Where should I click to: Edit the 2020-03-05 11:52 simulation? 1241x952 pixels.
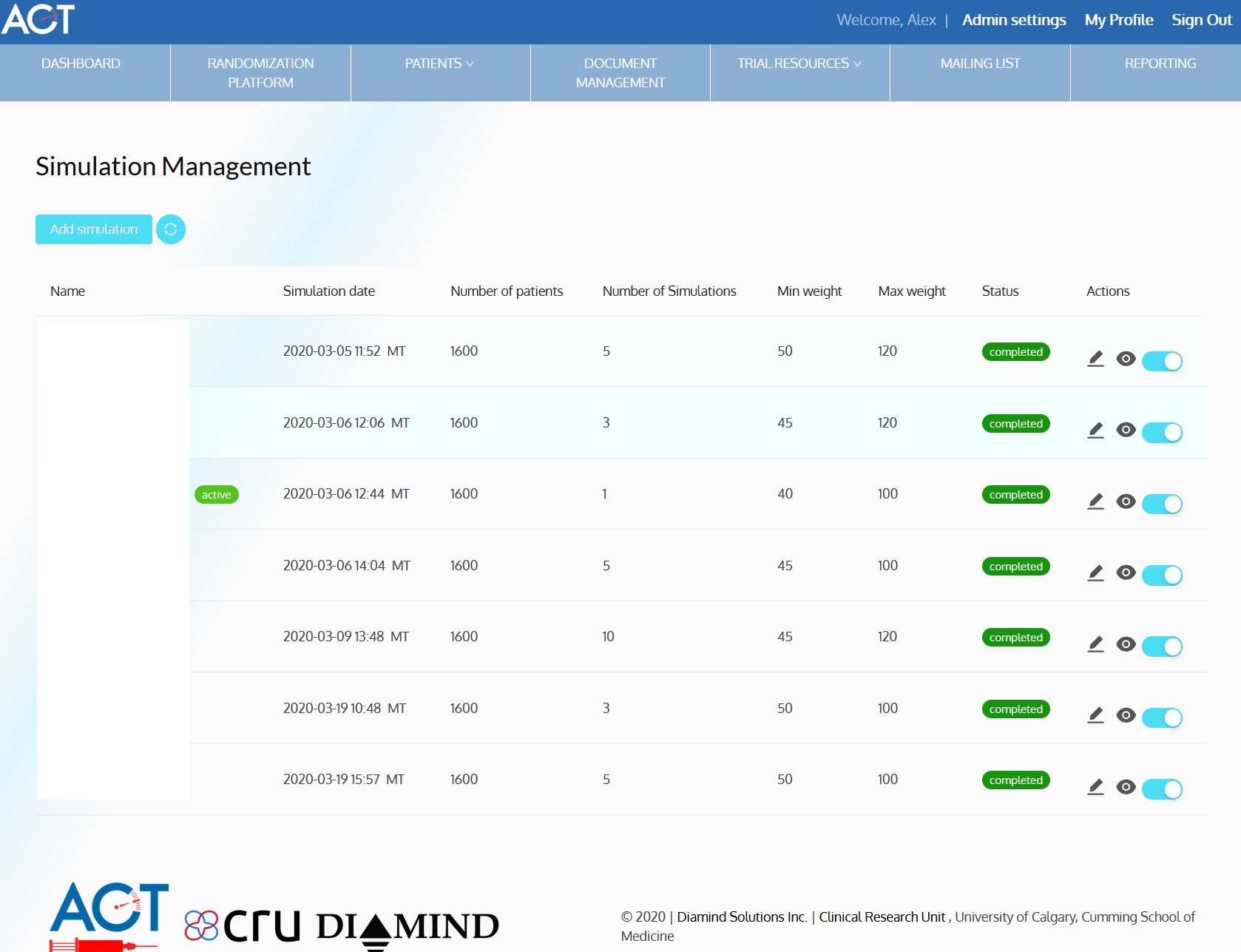(1095, 359)
